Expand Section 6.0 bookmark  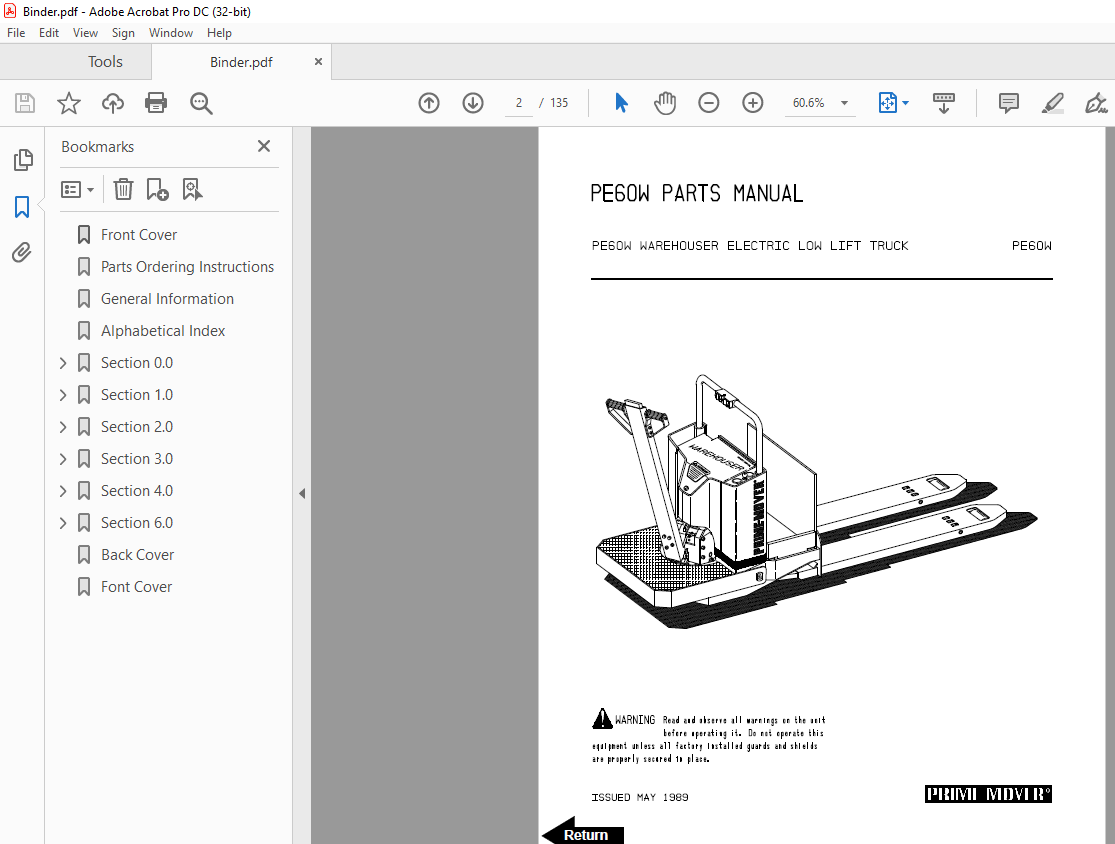[63, 523]
